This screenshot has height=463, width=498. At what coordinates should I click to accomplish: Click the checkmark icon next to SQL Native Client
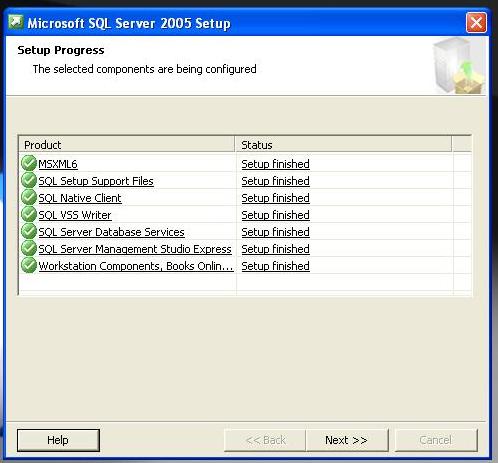click(x=29, y=197)
